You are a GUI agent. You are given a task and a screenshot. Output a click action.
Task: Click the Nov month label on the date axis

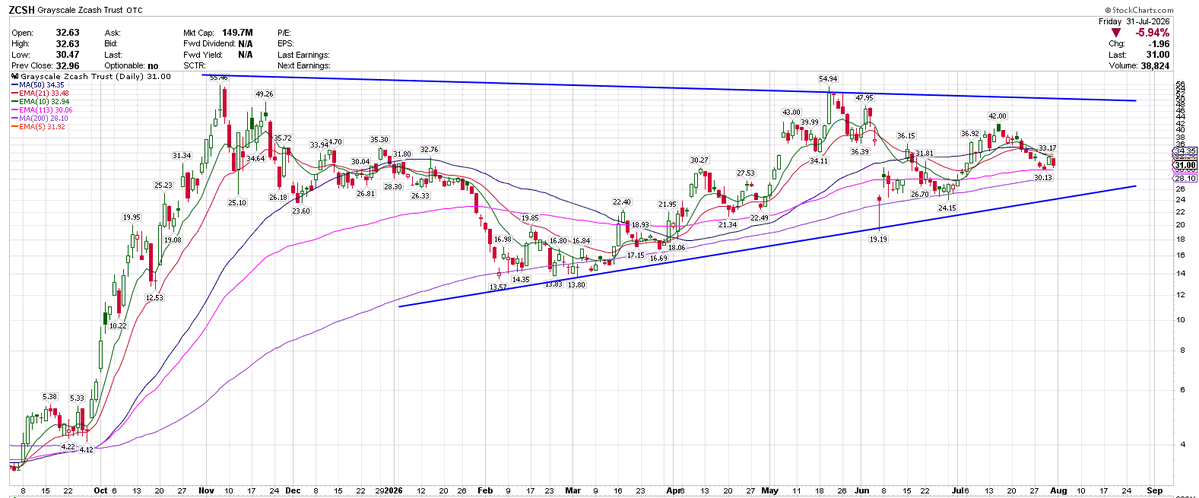point(206,489)
